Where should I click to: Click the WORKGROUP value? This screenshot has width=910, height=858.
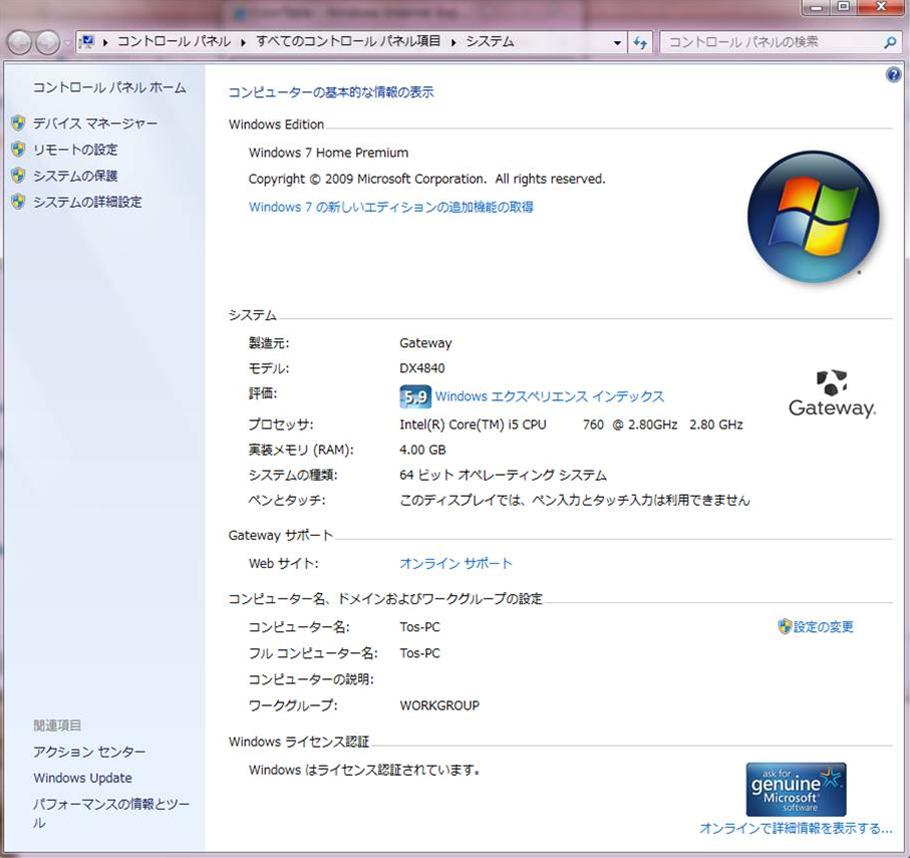click(439, 706)
